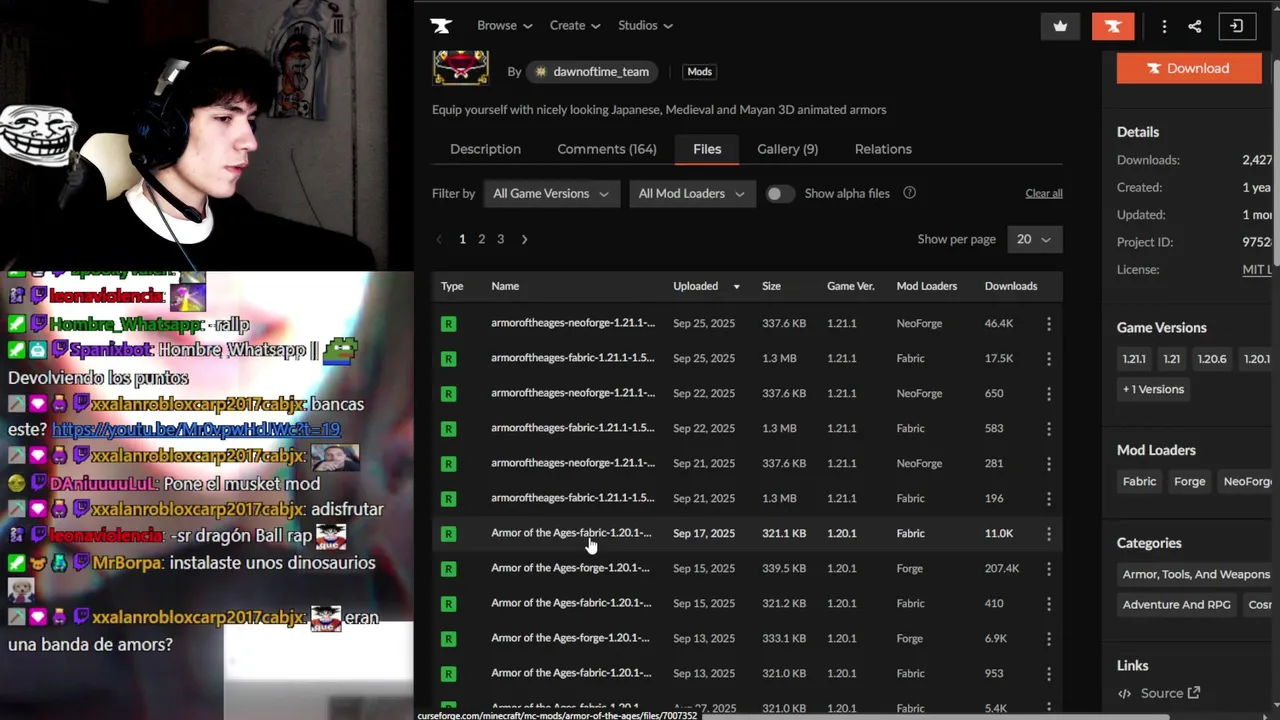Open options menu for the 11.0K downloads file
Image resolution: width=1280 pixels, height=720 pixels.
coord(1048,534)
